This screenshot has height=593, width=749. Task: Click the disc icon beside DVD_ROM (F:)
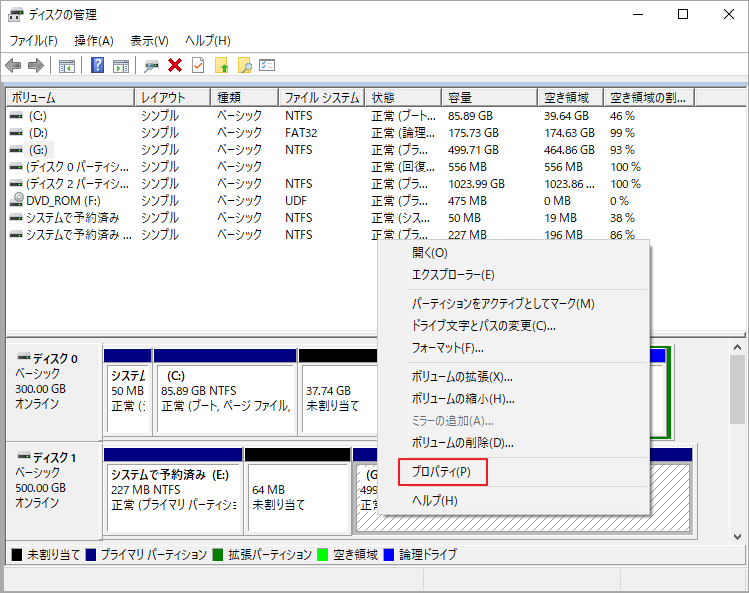click(x=17, y=199)
